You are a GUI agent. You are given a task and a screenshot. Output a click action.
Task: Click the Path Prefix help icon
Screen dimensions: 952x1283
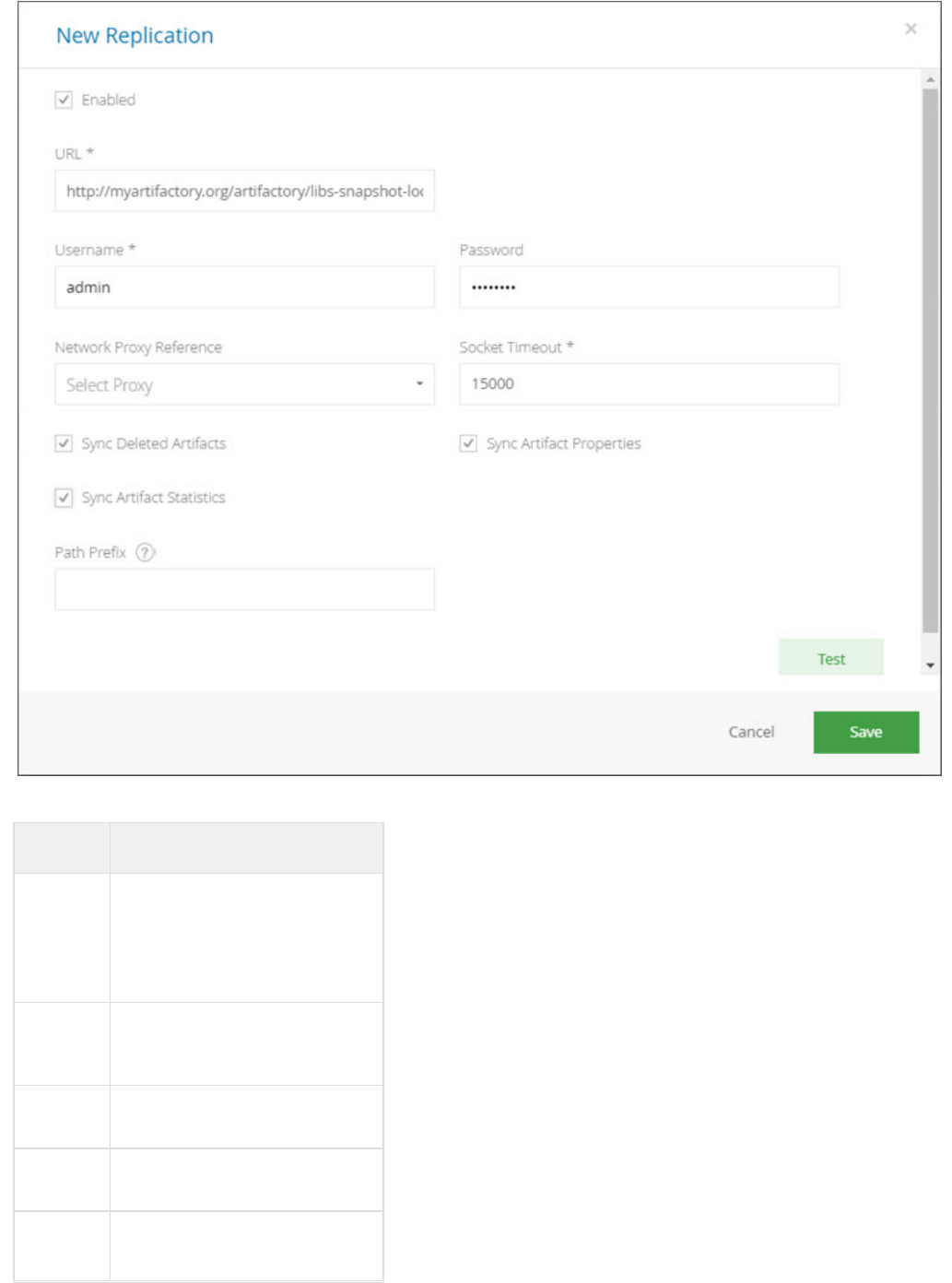coord(146,552)
